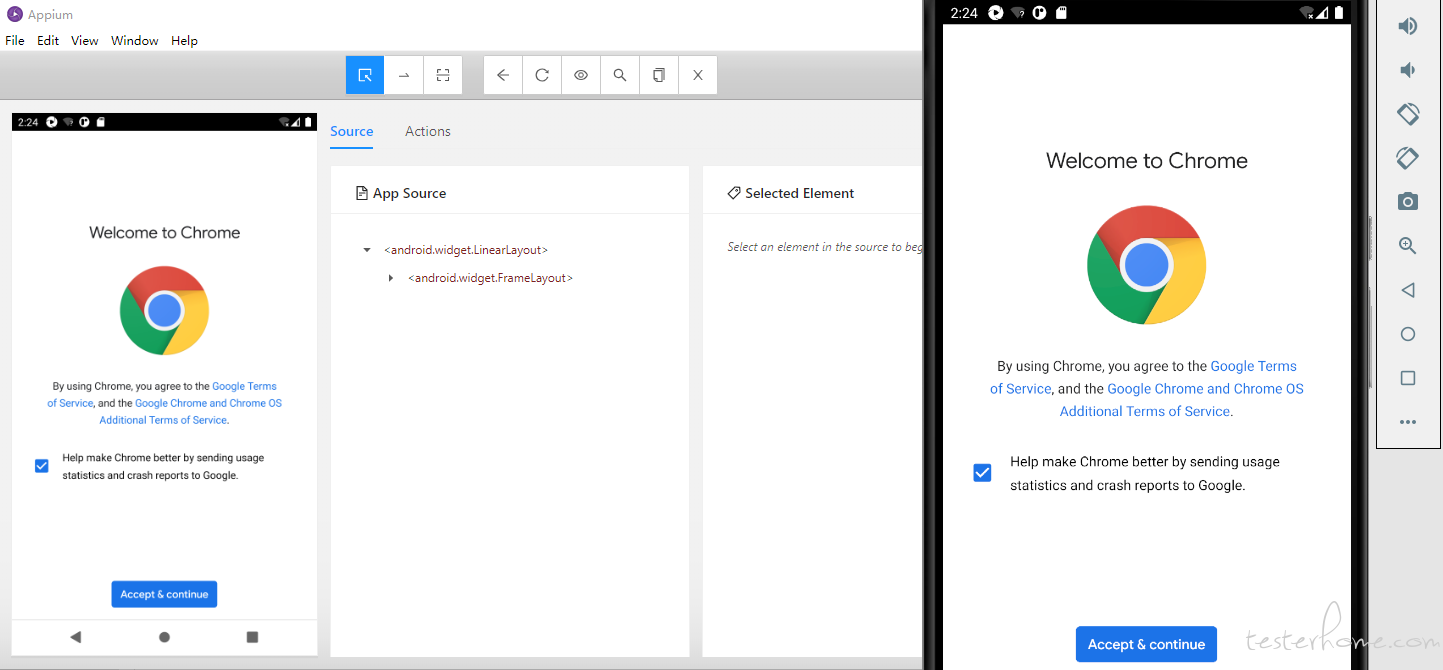Click the Back arrow in Appium toolbar
This screenshot has height=670, width=1443.
click(x=503, y=75)
